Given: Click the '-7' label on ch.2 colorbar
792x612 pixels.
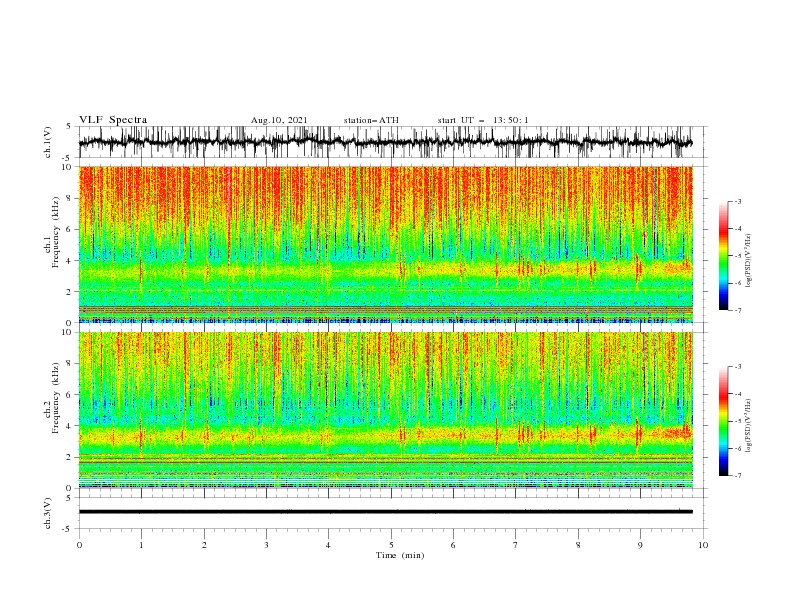Looking at the screenshot, I should [x=738, y=476].
